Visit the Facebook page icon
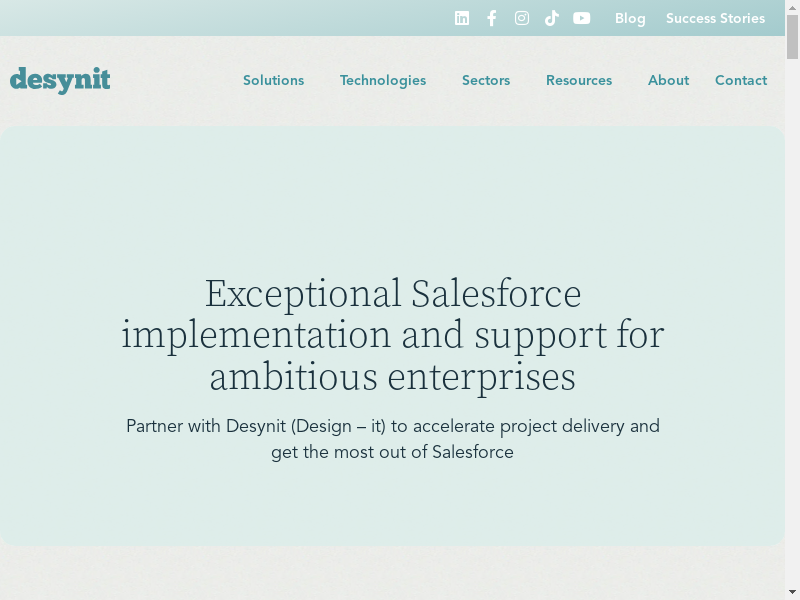Screen dimensions: 800x600 point(492,18)
